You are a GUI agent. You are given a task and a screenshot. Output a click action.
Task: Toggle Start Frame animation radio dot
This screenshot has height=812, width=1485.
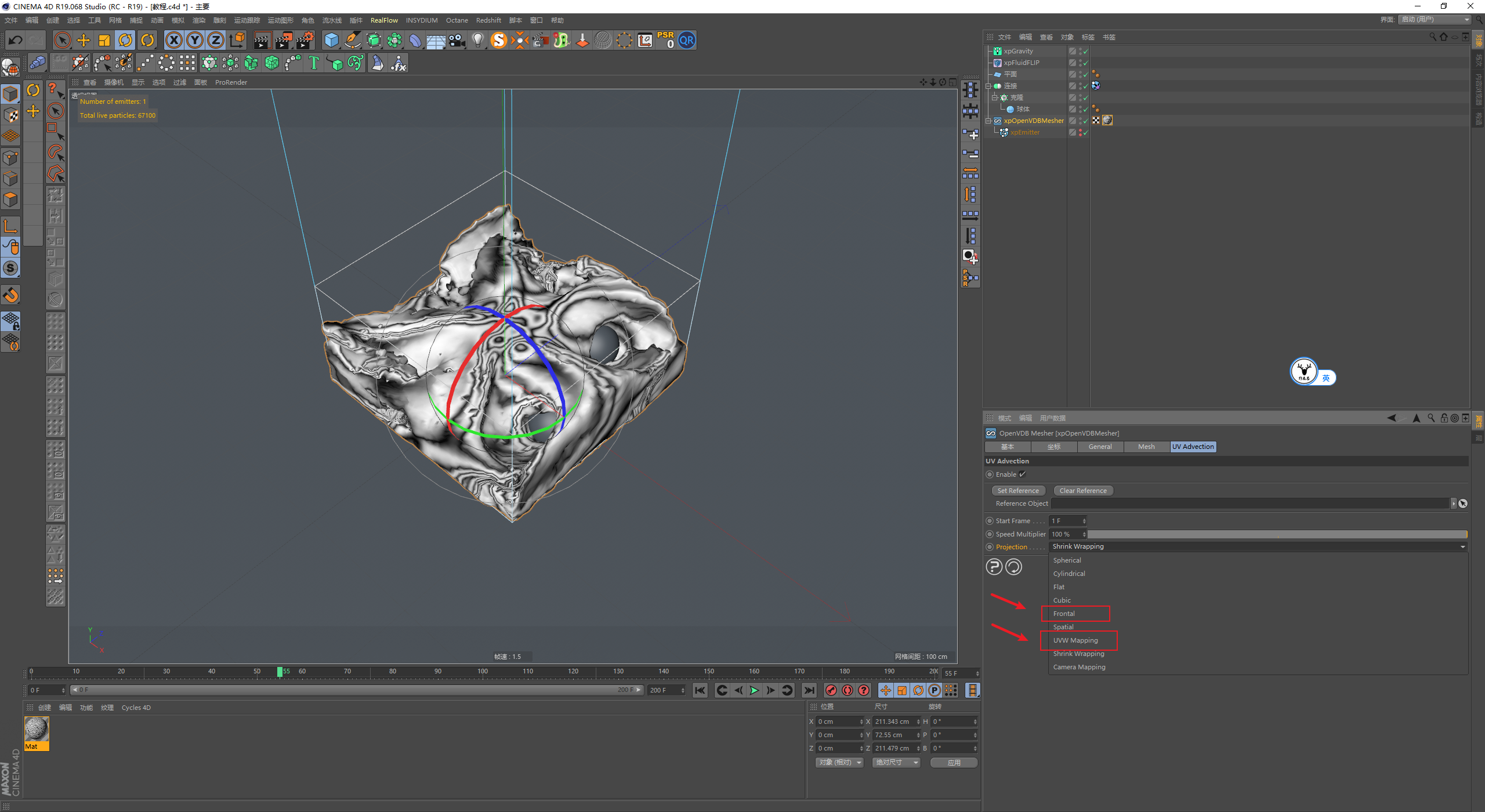coord(990,521)
